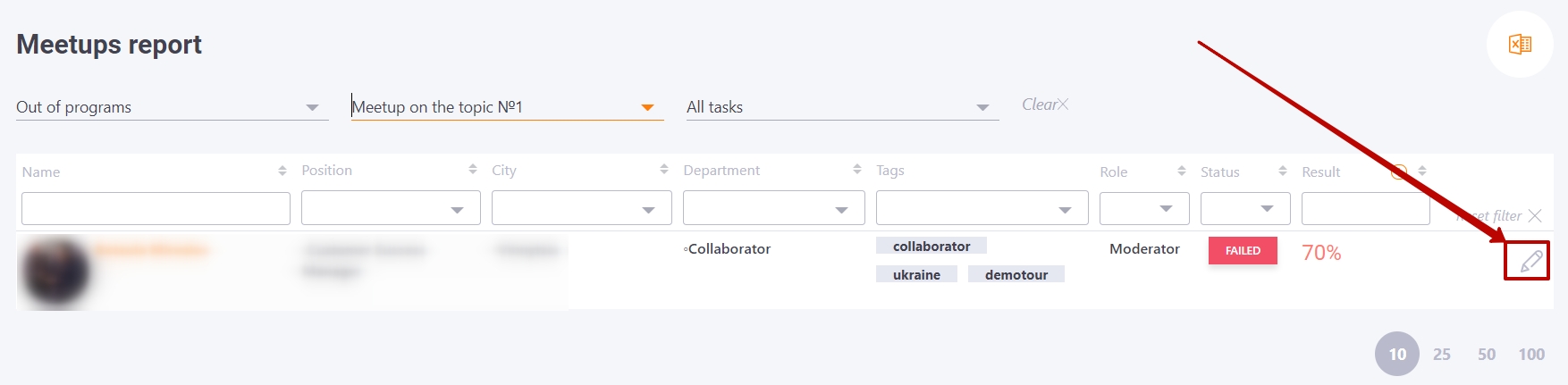Screen dimensions: 1568x385
Task: Open the Department filter dropdown
Action: [773, 209]
